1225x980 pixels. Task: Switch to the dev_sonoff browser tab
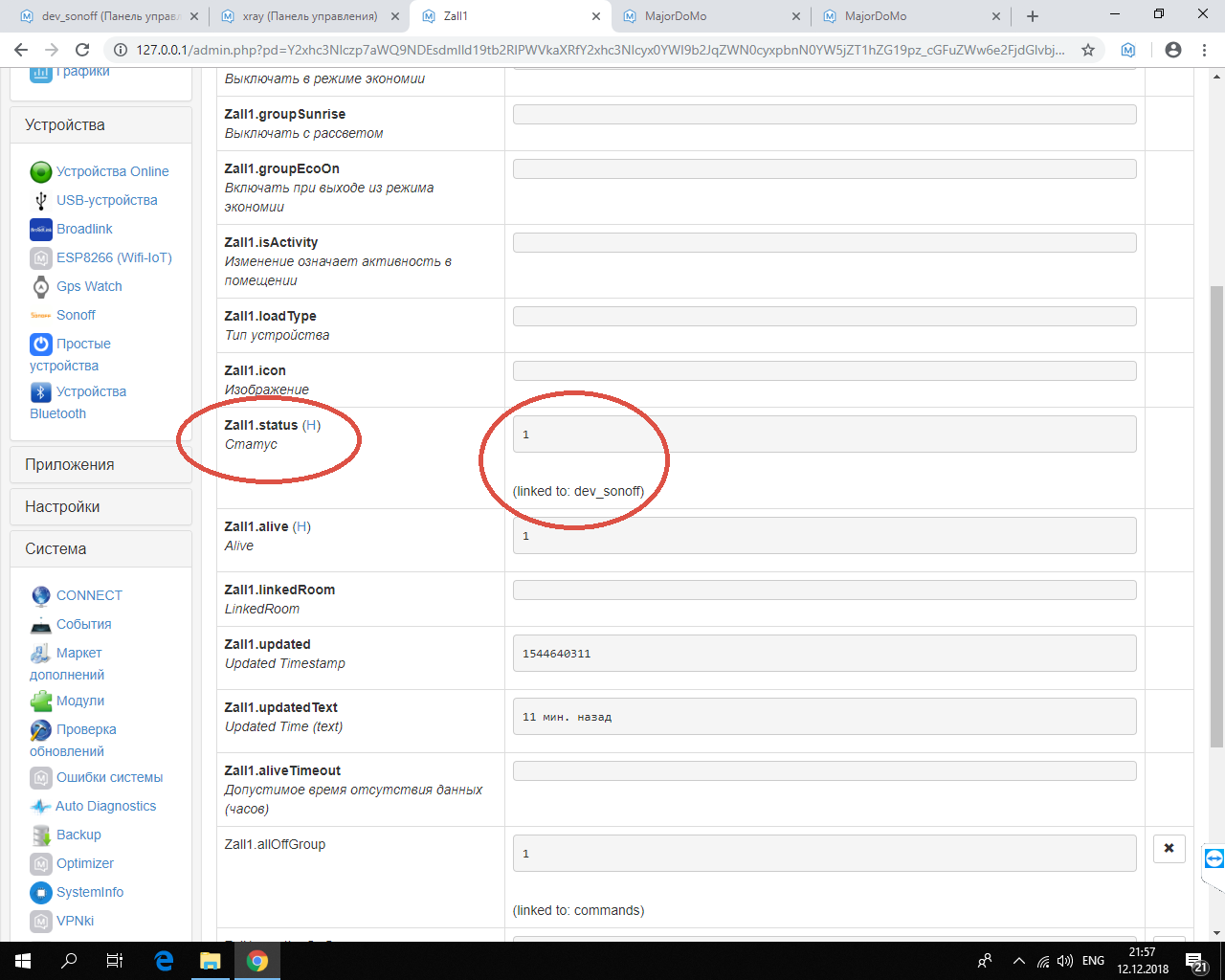click(x=108, y=16)
